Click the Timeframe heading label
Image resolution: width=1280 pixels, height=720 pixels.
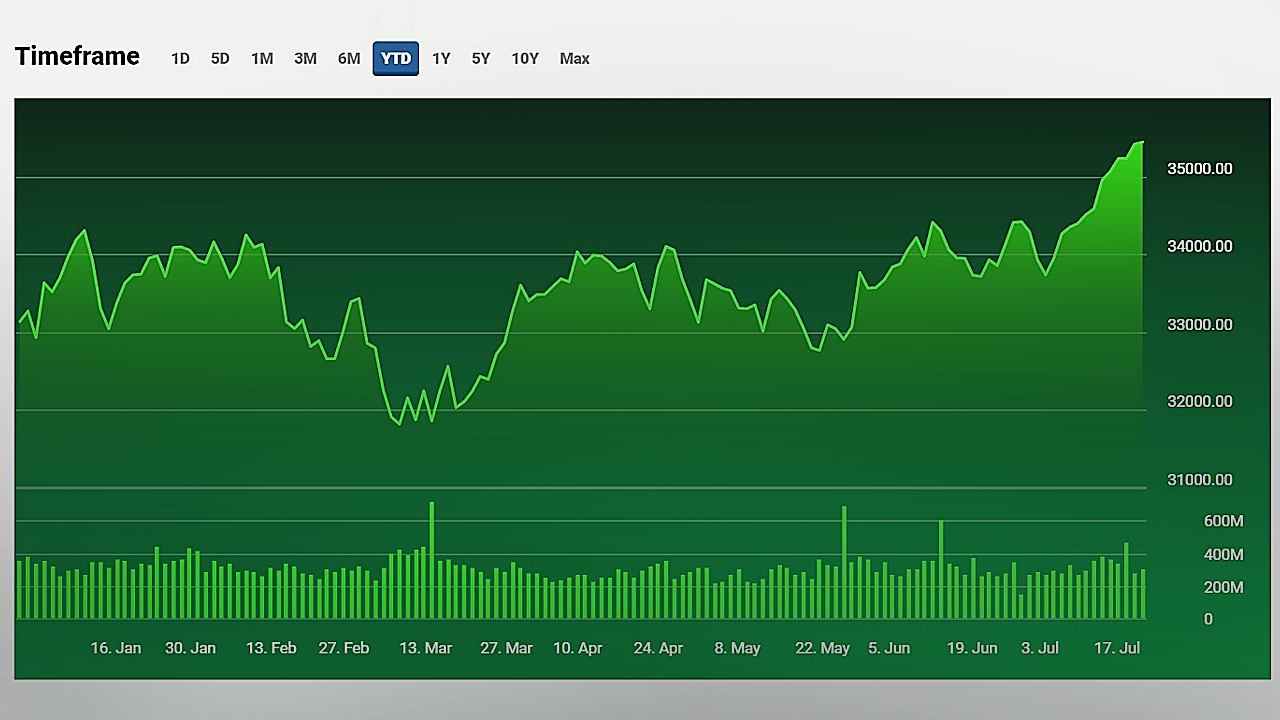pos(76,56)
